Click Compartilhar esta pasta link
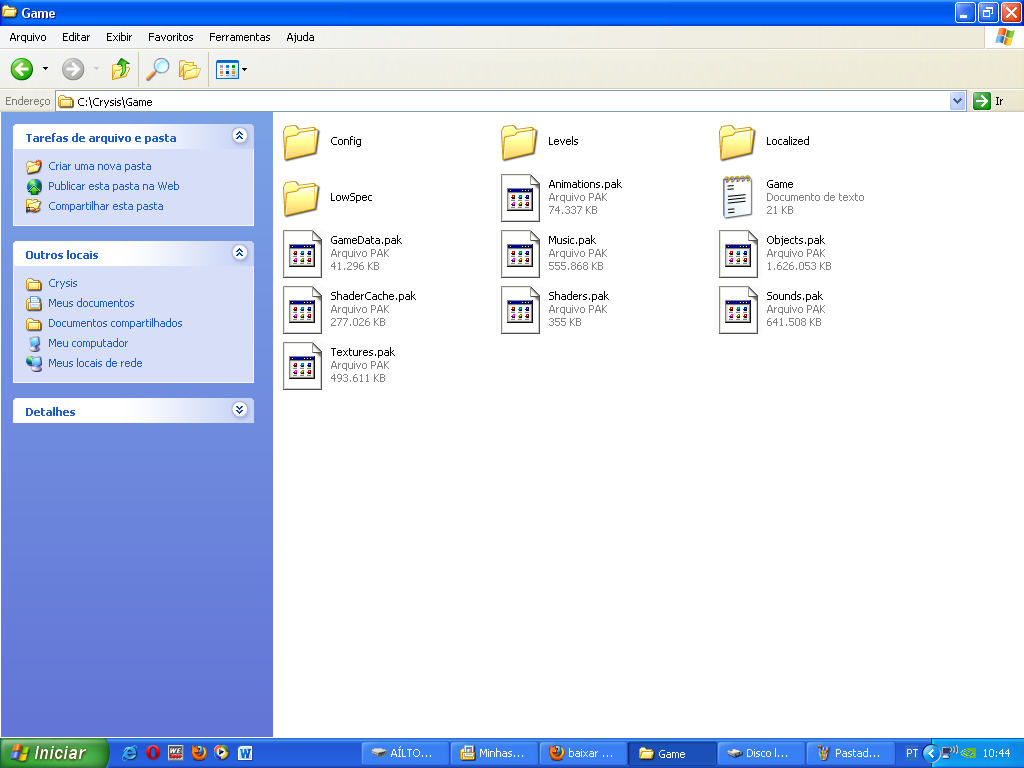 [106, 206]
